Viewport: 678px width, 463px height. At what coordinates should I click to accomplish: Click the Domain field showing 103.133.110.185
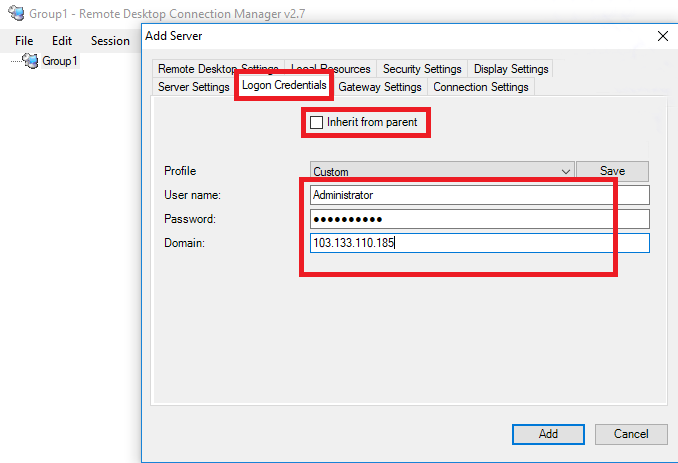[480, 243]
